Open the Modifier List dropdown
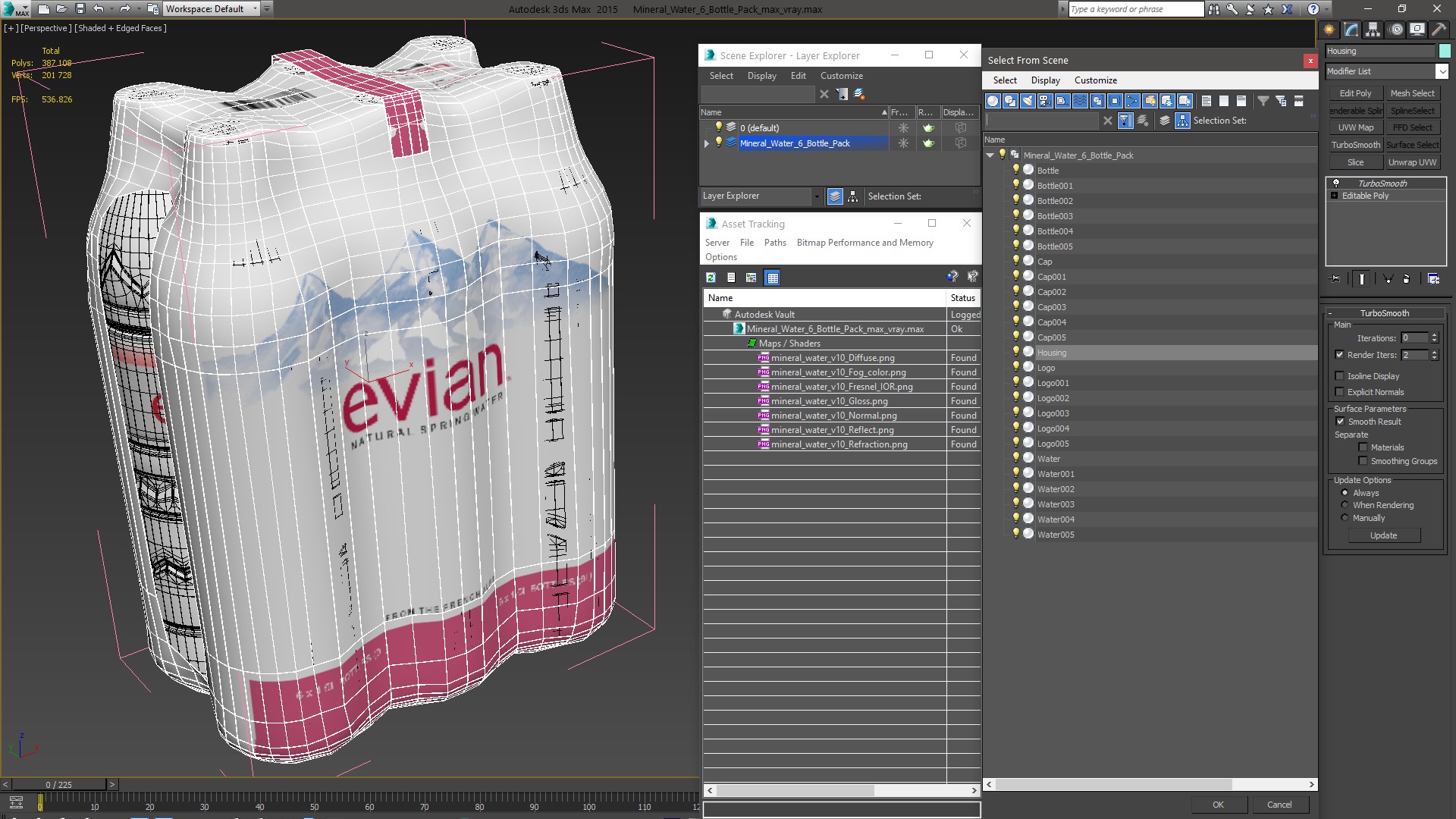 coord(1442,71)
